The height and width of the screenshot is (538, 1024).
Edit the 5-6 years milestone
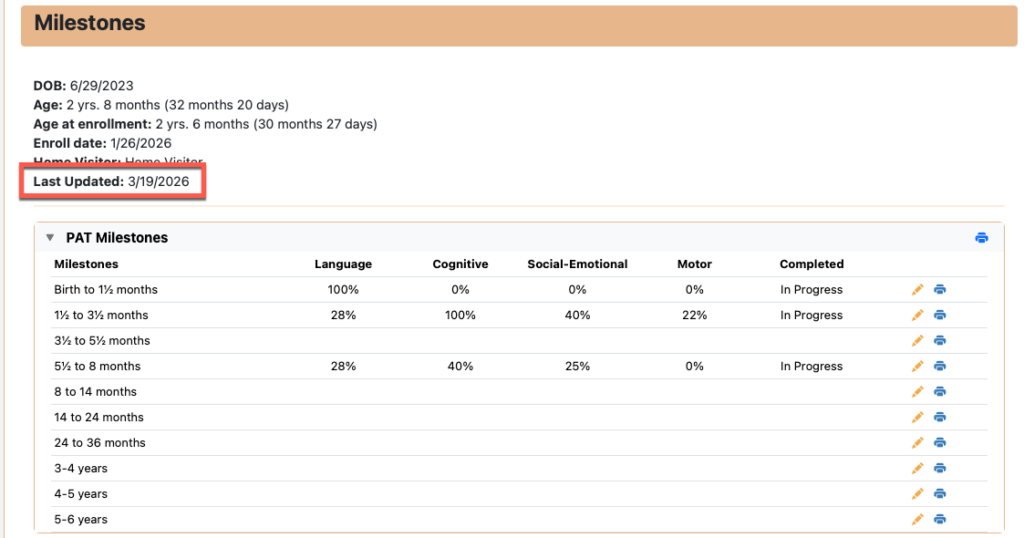[x=918, y=519]
